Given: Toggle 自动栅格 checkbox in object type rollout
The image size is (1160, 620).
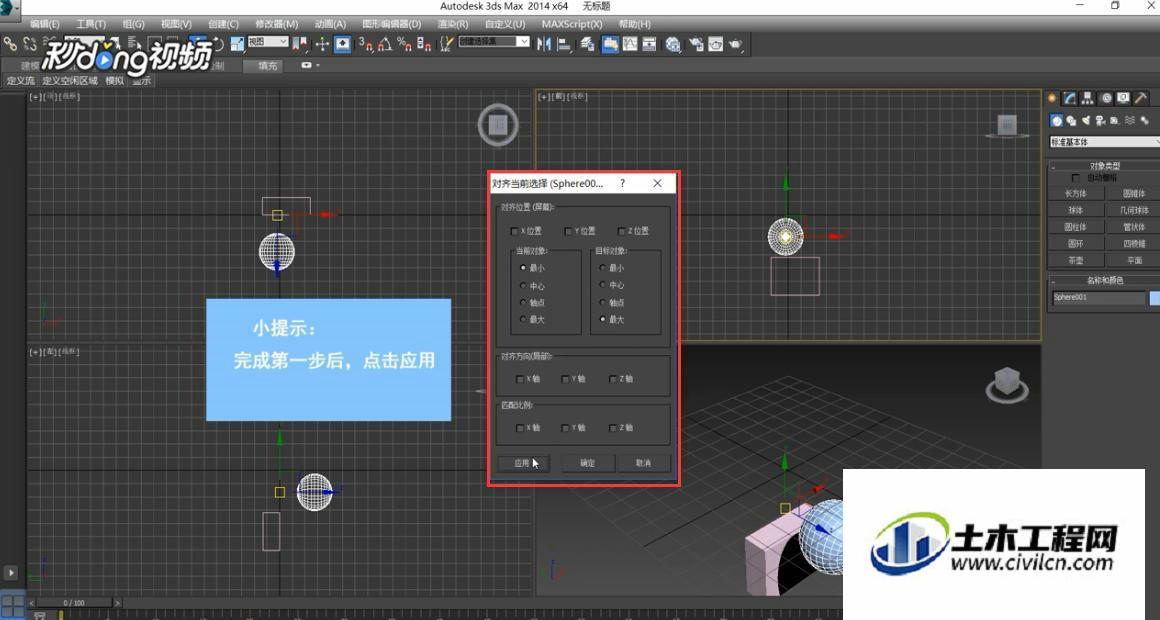Looking at the screenshot, I should click(1076, 178).
